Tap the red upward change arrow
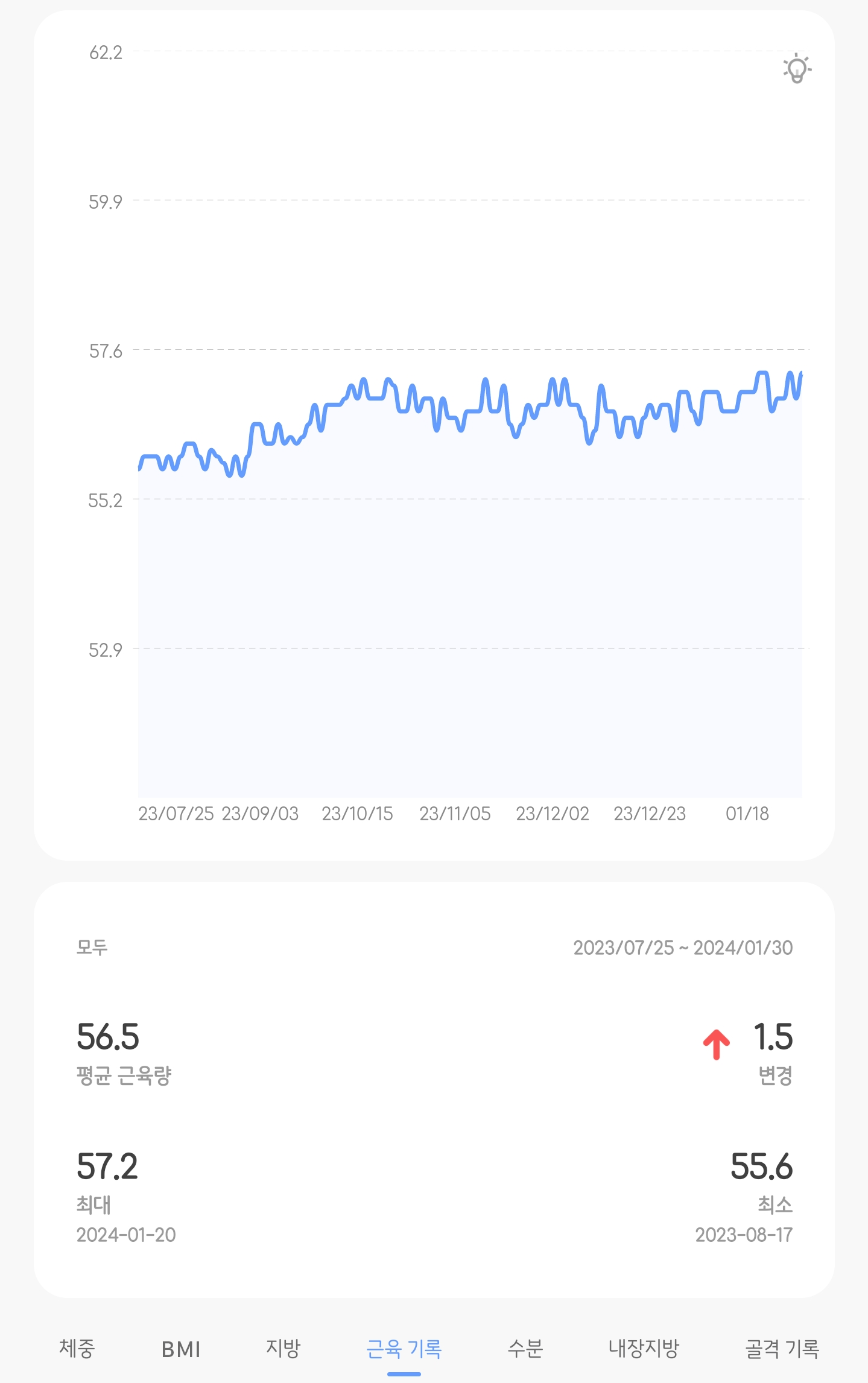The height and width of the screenshot is (1383, 868). [x=716, y=1044]
